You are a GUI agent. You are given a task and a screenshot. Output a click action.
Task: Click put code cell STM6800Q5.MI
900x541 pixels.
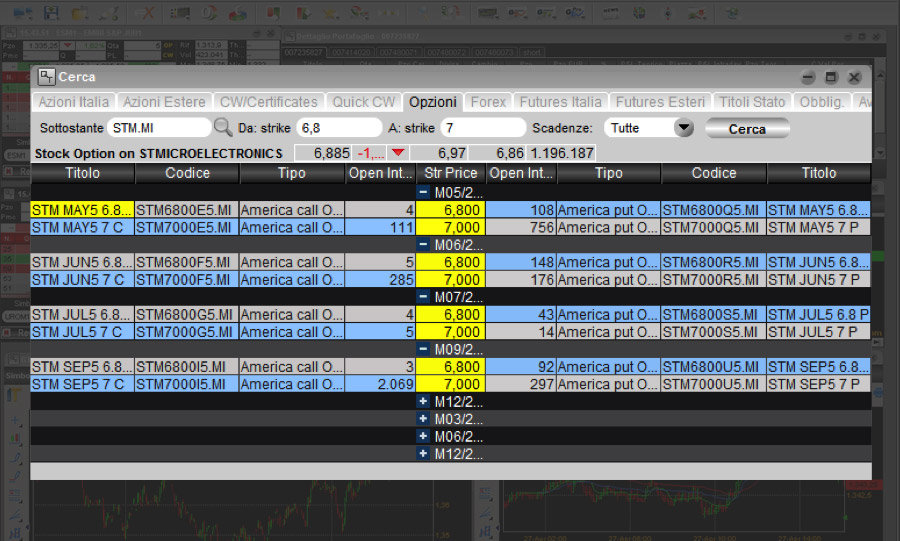(713, 210)
